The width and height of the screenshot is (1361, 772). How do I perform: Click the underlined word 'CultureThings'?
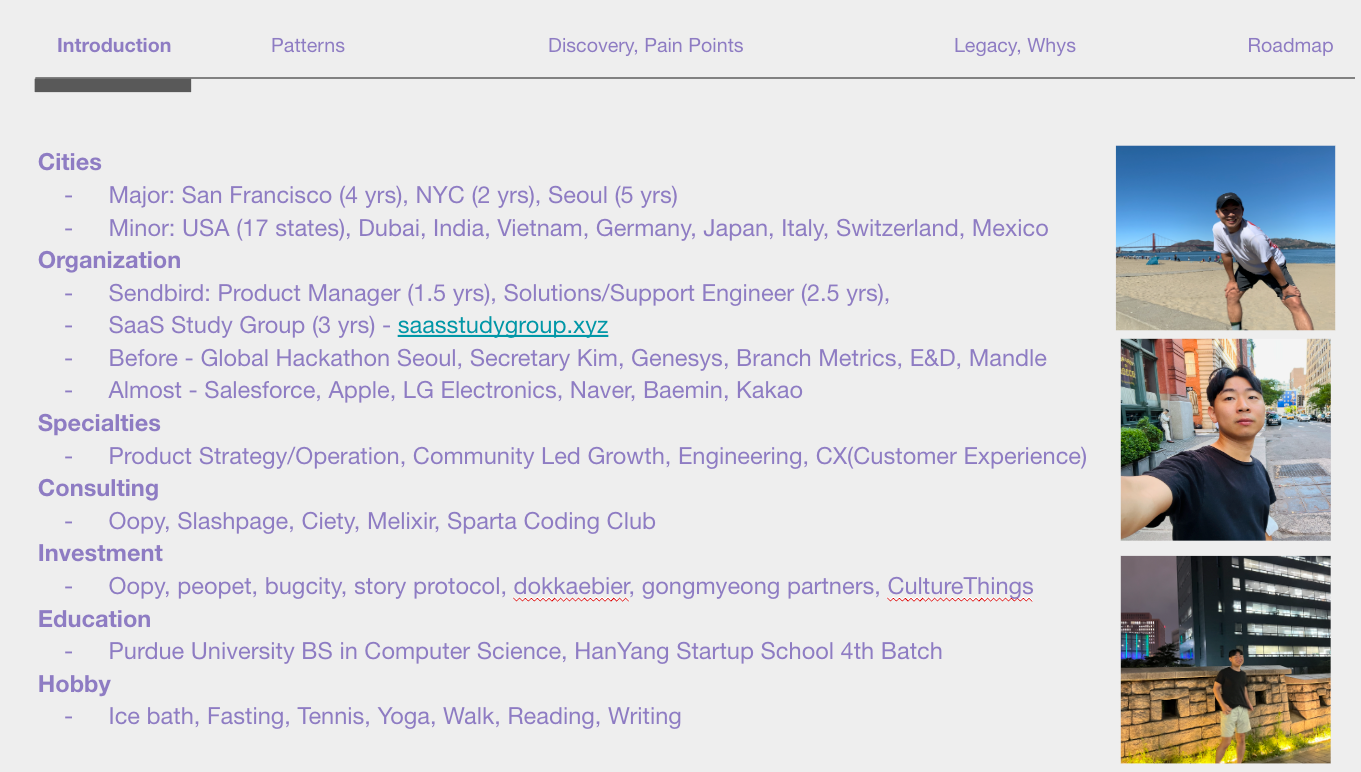(x=960, y=586)
